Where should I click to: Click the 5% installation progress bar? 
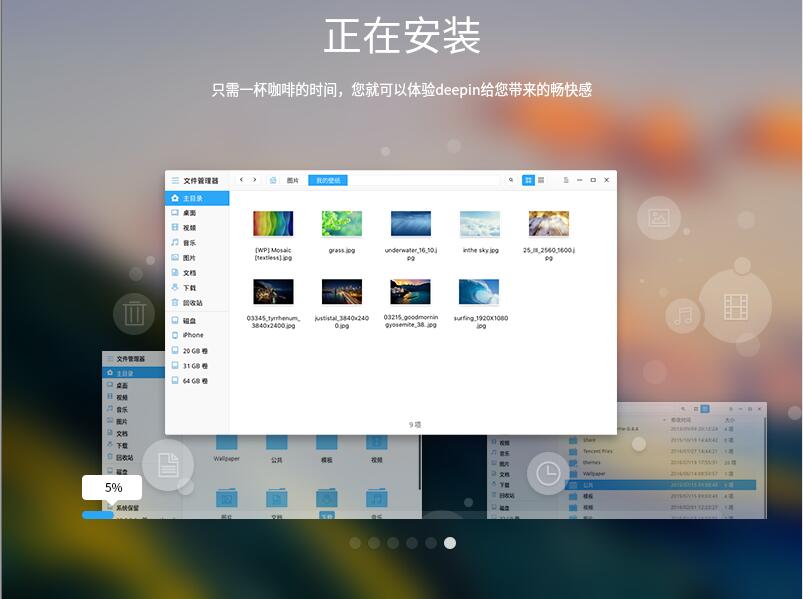pyautogui.click(x=111, y=487)
